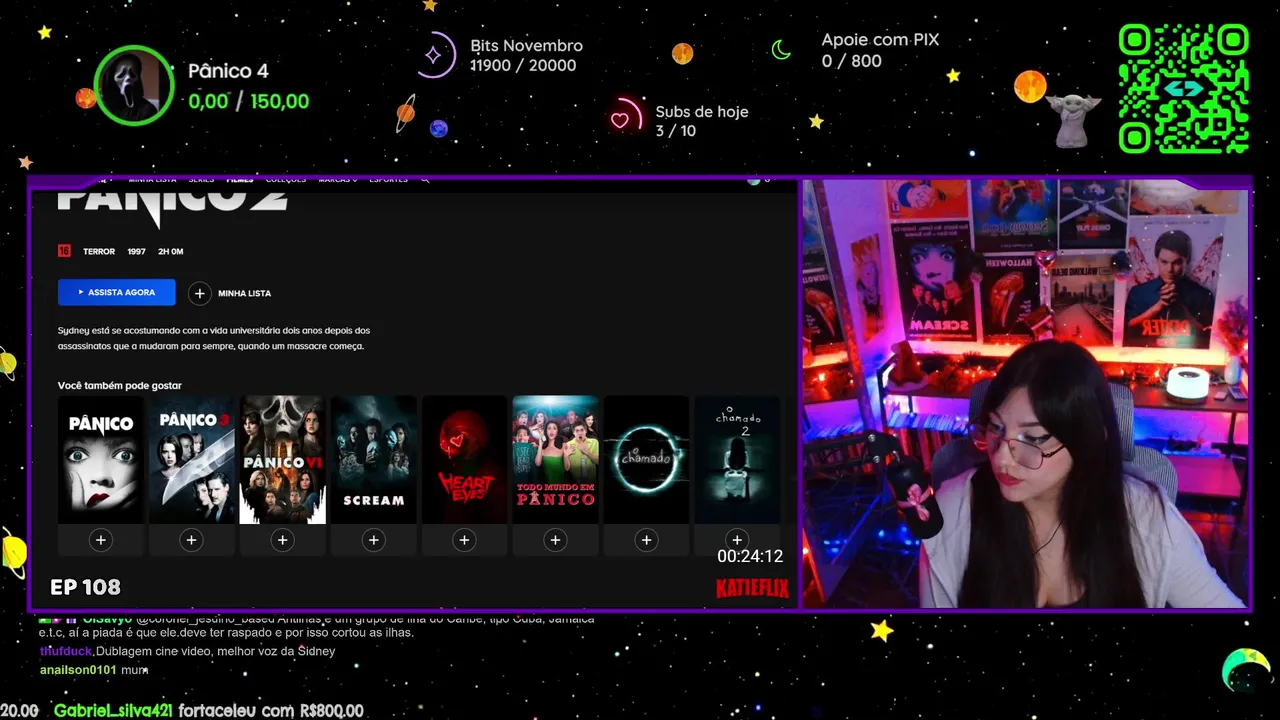Click the Bits Novembro 11900 / 20000 counter
Viewport: 1280px width, 720px height.
(x=523, y=65)
